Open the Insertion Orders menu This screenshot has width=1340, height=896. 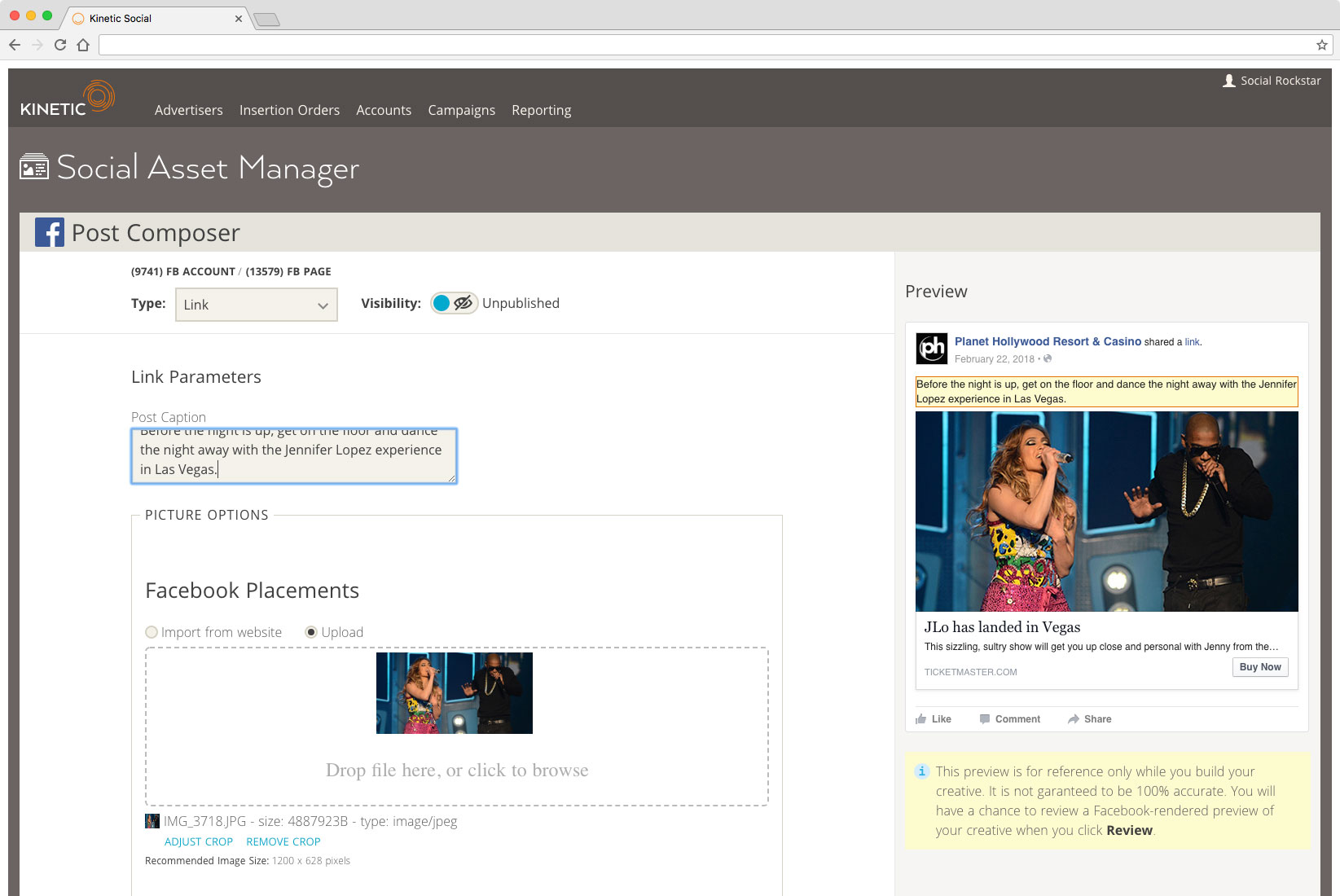(x=289, y=110)
